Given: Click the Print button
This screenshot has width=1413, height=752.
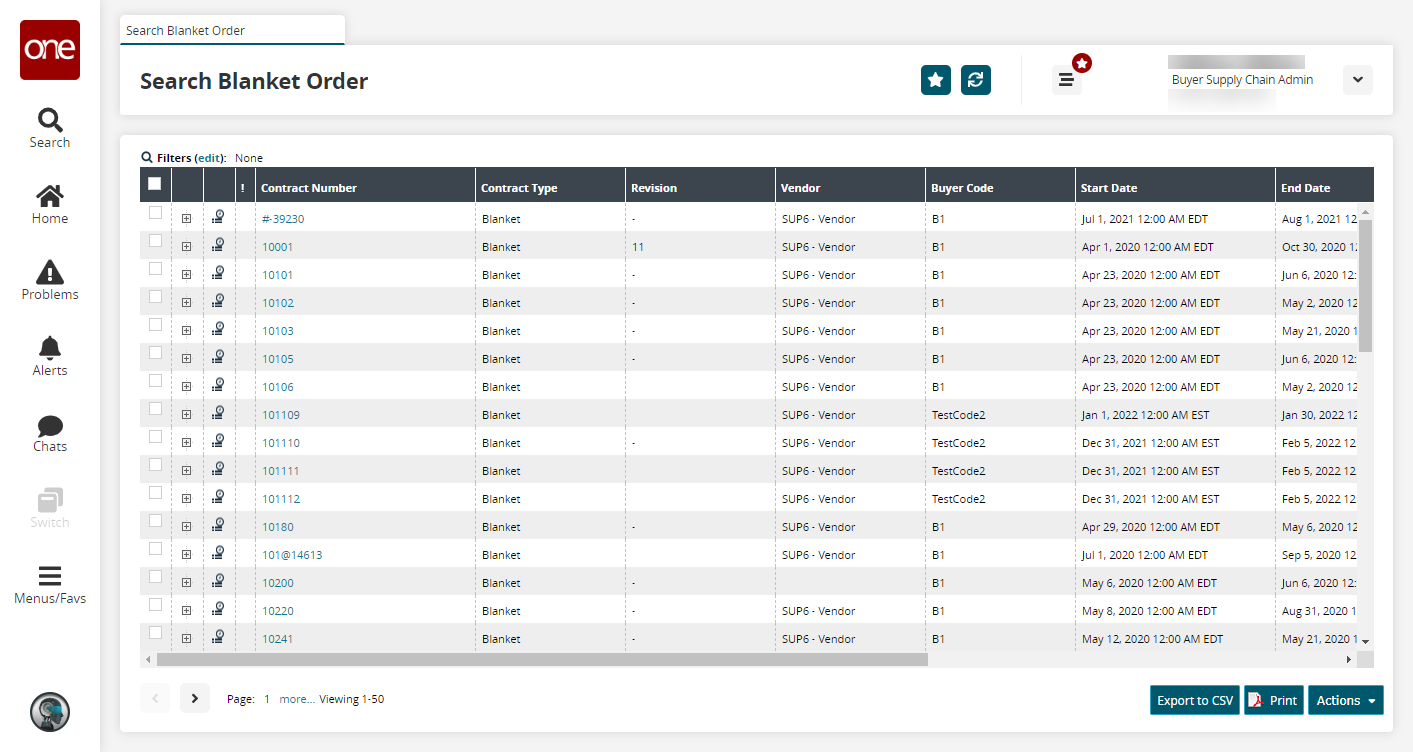Looking at the screenshot, I should (1274, 700).
